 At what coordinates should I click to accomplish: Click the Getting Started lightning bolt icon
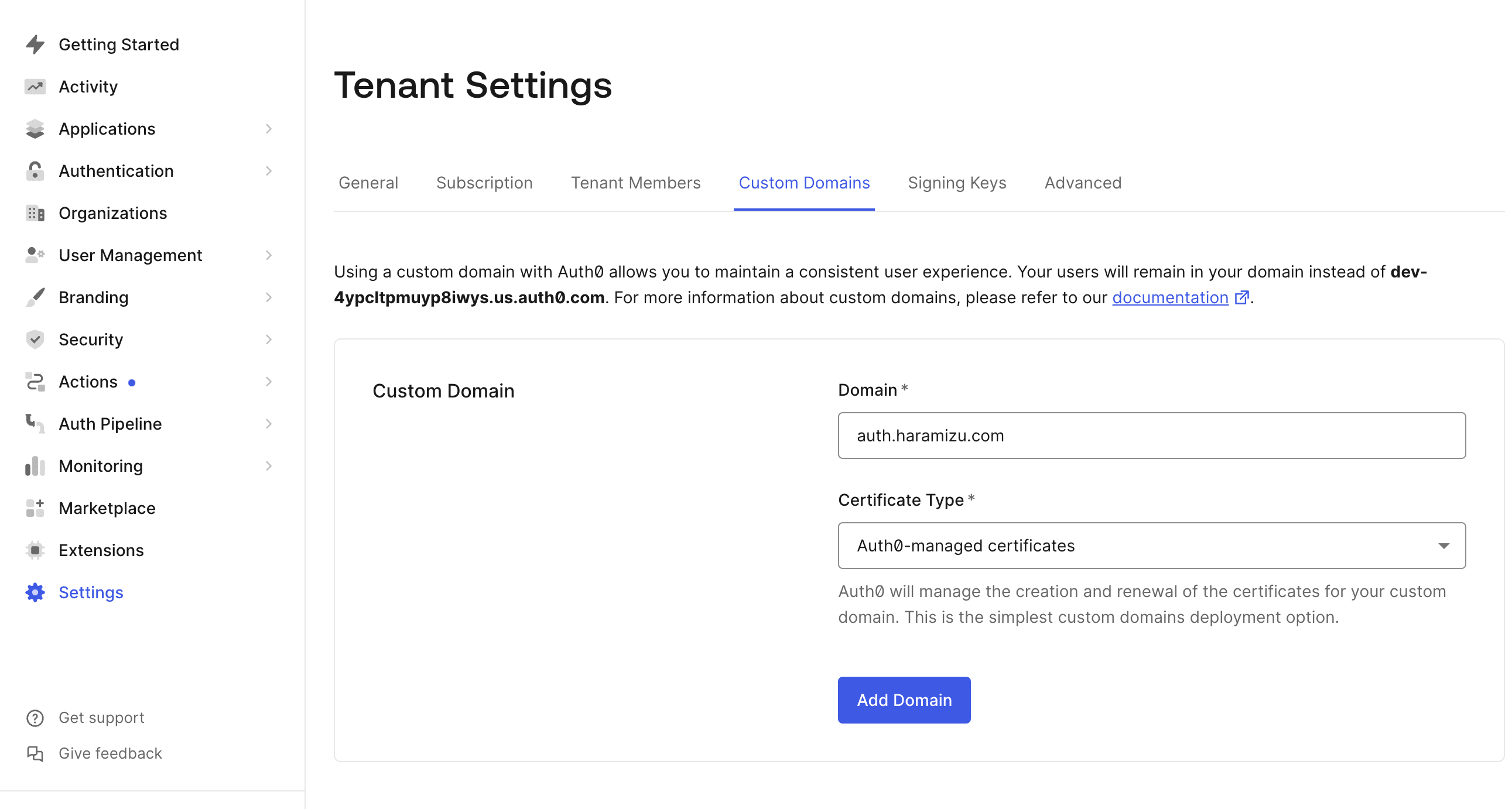point(35,44)
